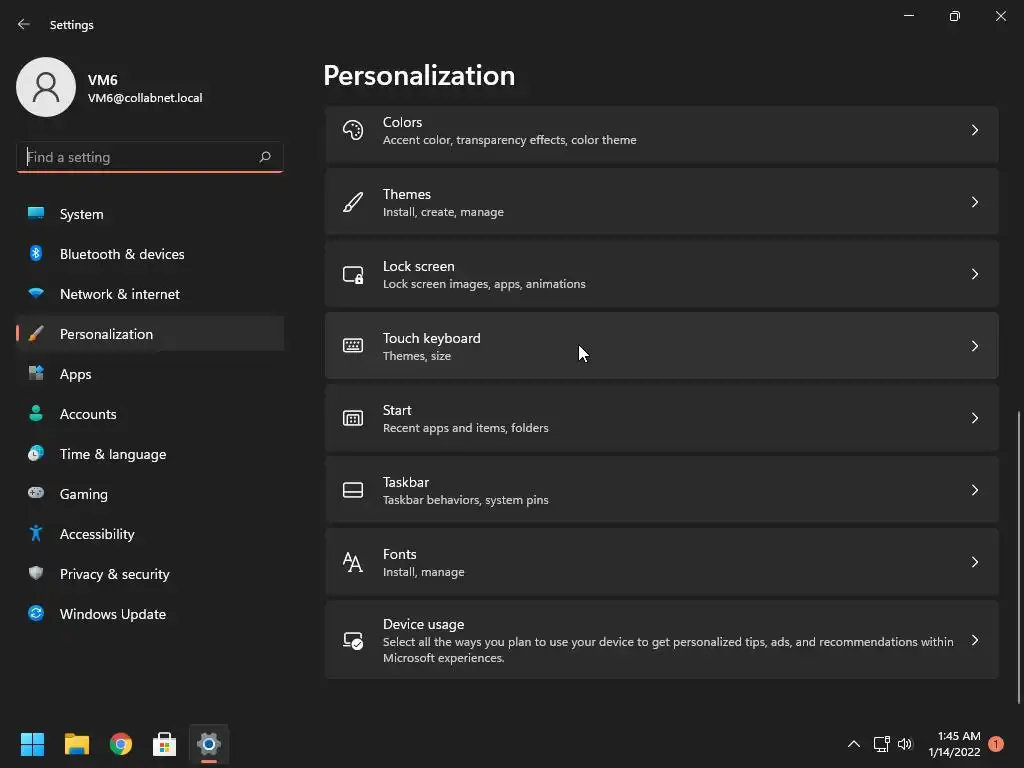
Task: Expand the Taskbar settings chevron
Action: point(975,490)
